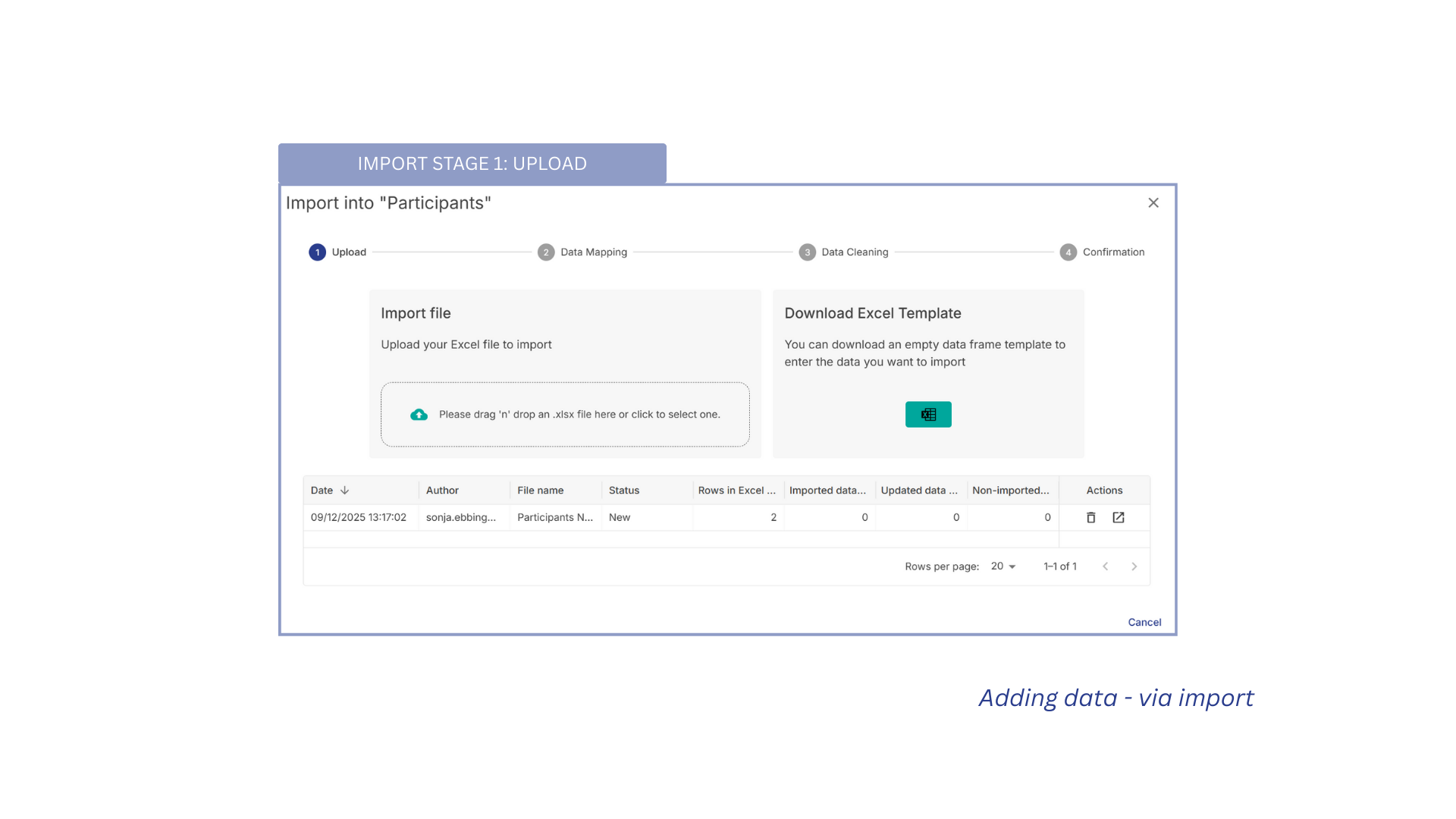Click the cloud upload icon
The width and height of the screenshot is (1456, 819).
pos(419,414)
